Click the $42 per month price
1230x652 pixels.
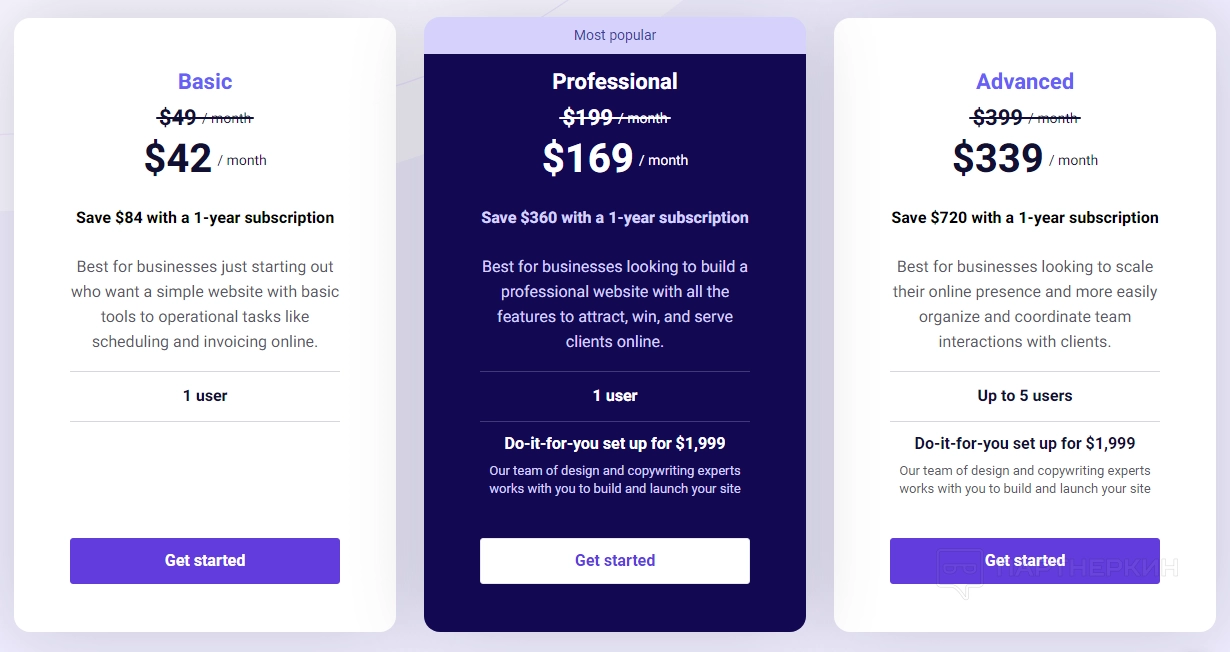(x=179, y=159)
